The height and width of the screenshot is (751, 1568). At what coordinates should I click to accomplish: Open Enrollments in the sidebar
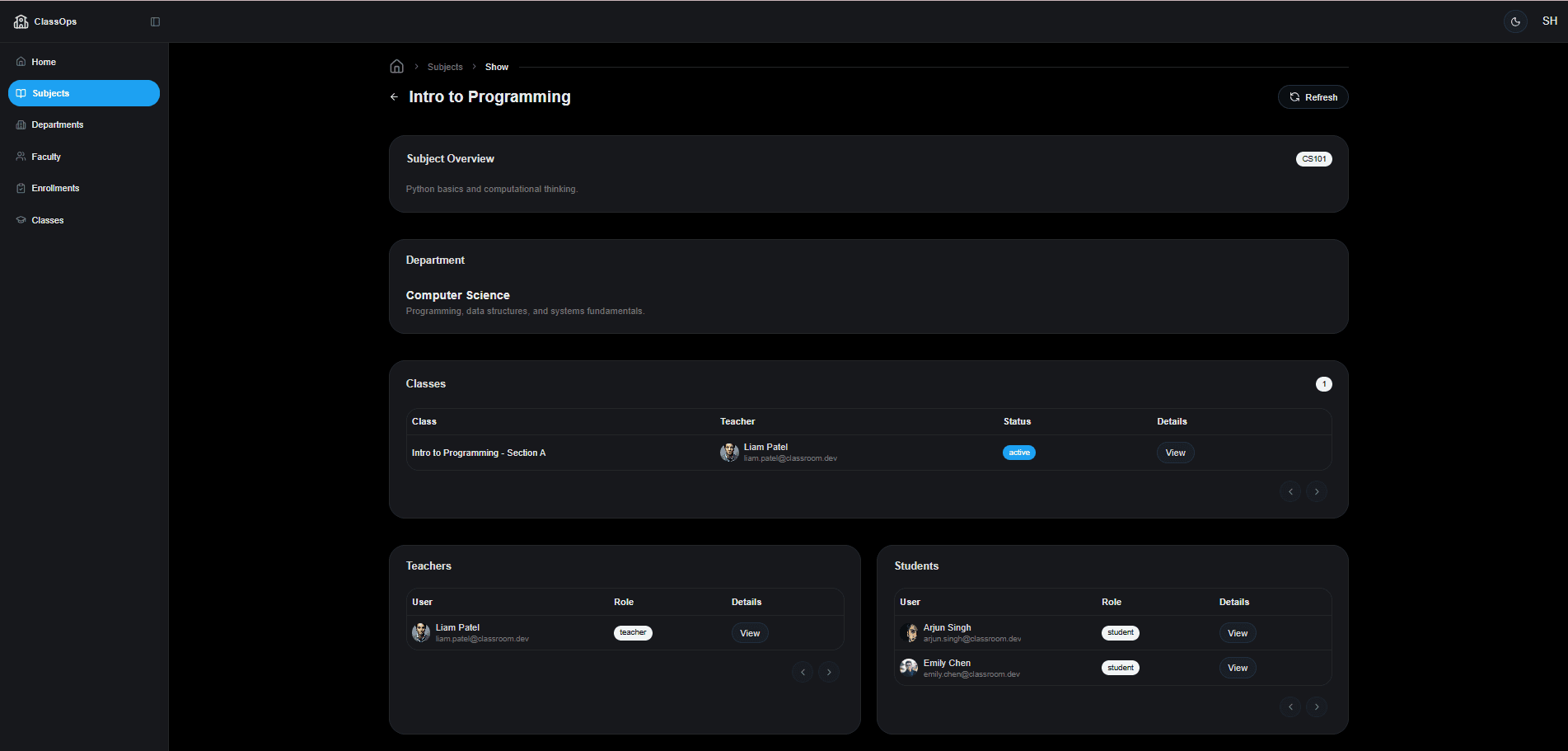pos(84,188)
